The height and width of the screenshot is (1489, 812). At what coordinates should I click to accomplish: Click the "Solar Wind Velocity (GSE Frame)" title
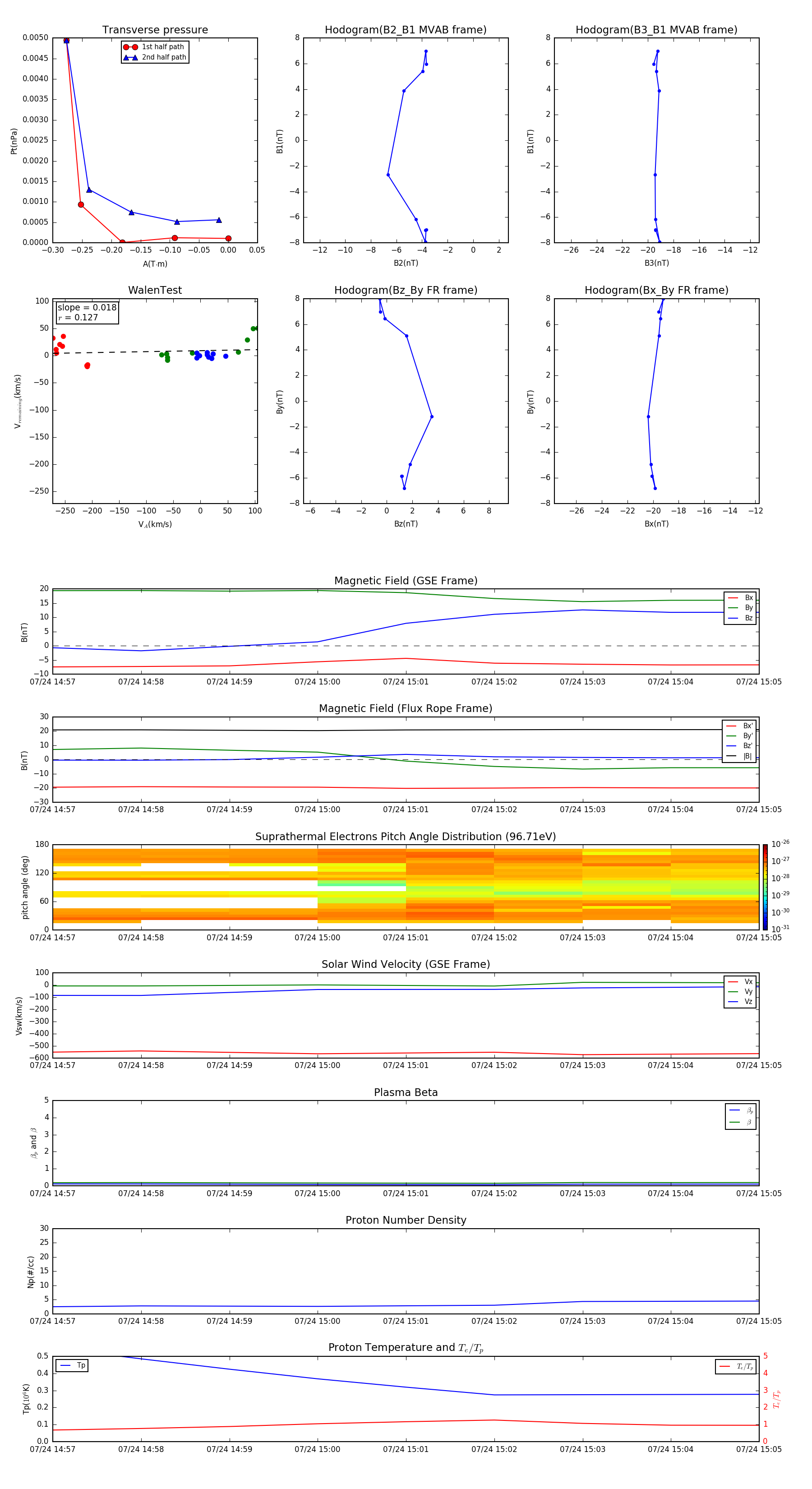pos(406,965)
